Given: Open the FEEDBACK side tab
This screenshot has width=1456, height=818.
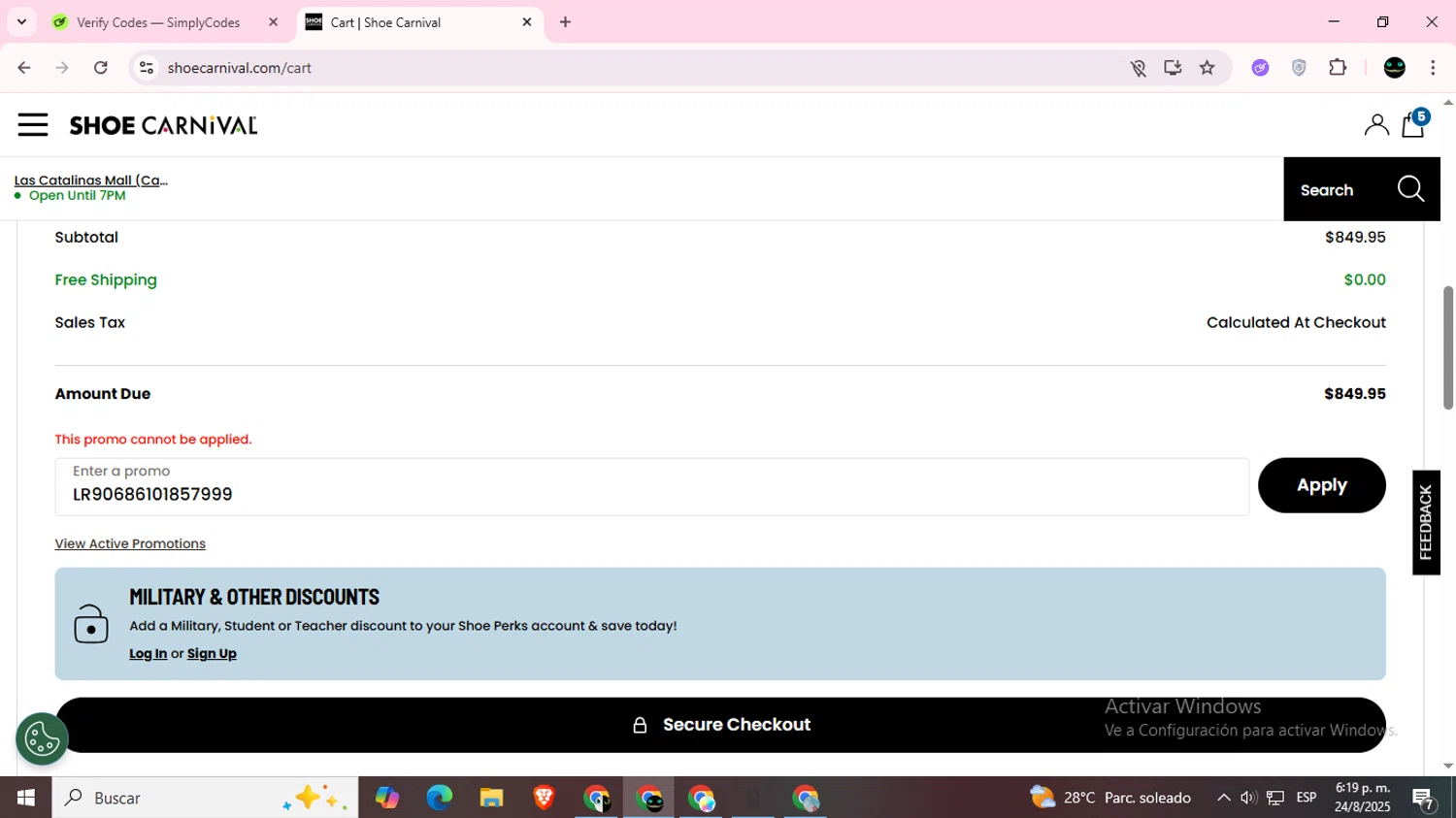Looking at the screenshot, I should pyautogui.click(x=1425, y=522).
